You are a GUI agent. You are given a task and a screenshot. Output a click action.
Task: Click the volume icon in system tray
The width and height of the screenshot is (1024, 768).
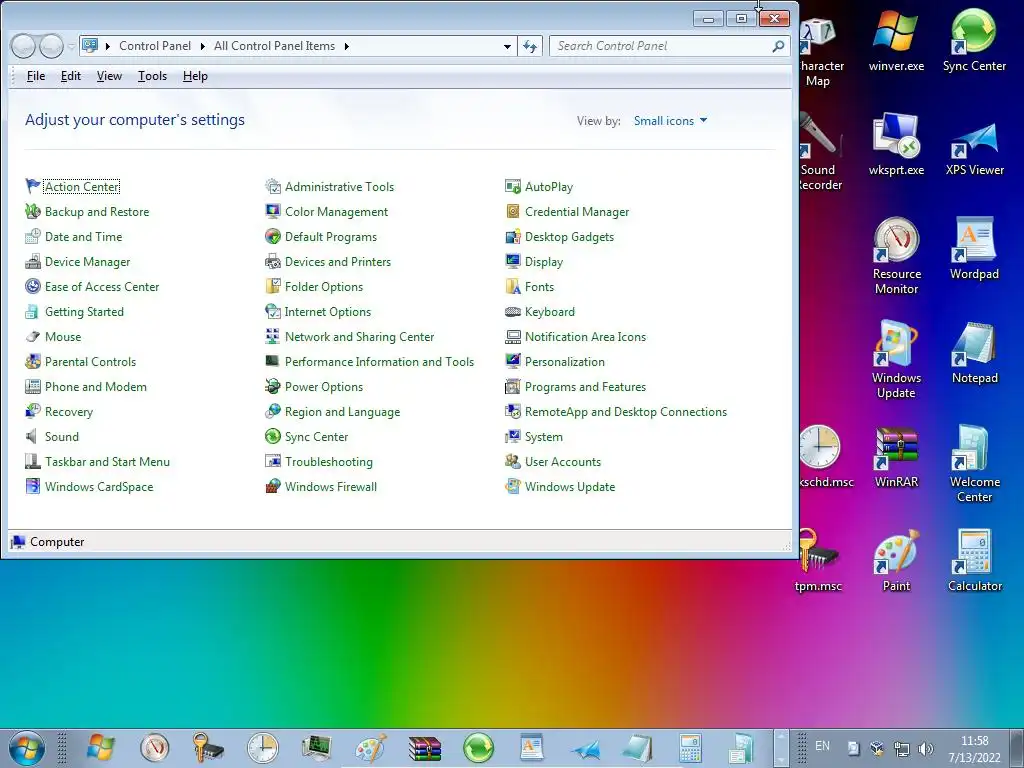point(925,748)
